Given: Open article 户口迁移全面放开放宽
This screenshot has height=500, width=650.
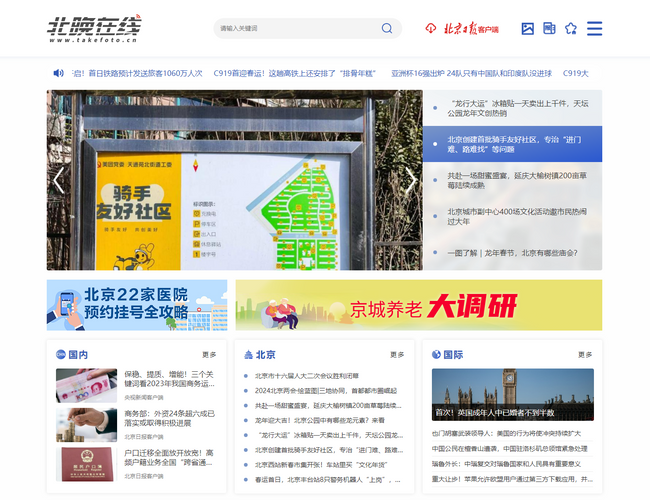Looking at the screenshot, I should (x=169, y=458).
